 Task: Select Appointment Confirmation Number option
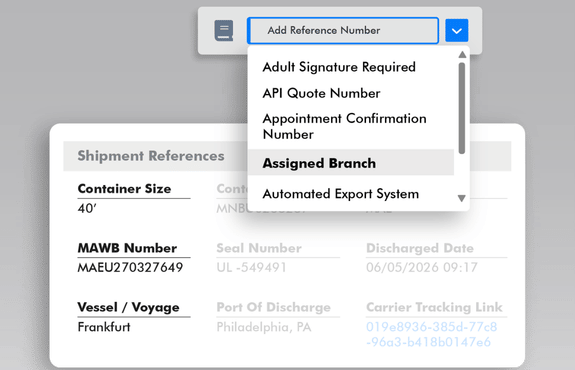tap(344, 126)
